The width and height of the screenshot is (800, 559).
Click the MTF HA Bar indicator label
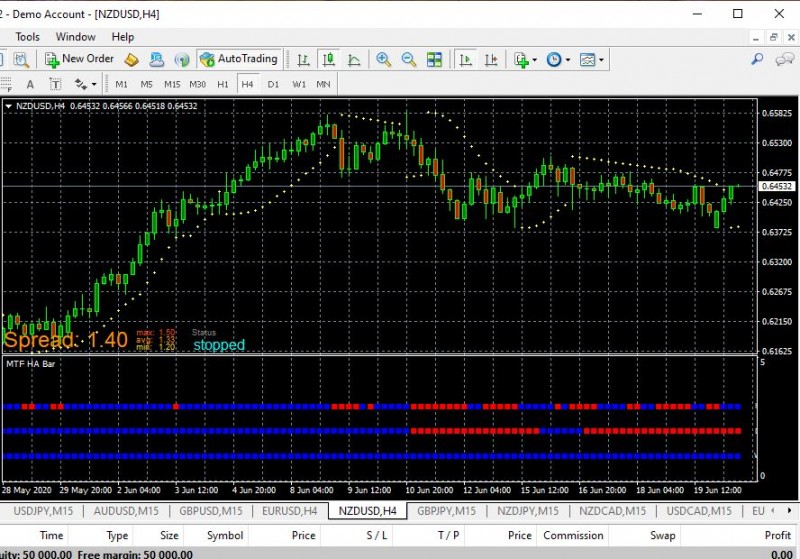click(x=31, y=364)
